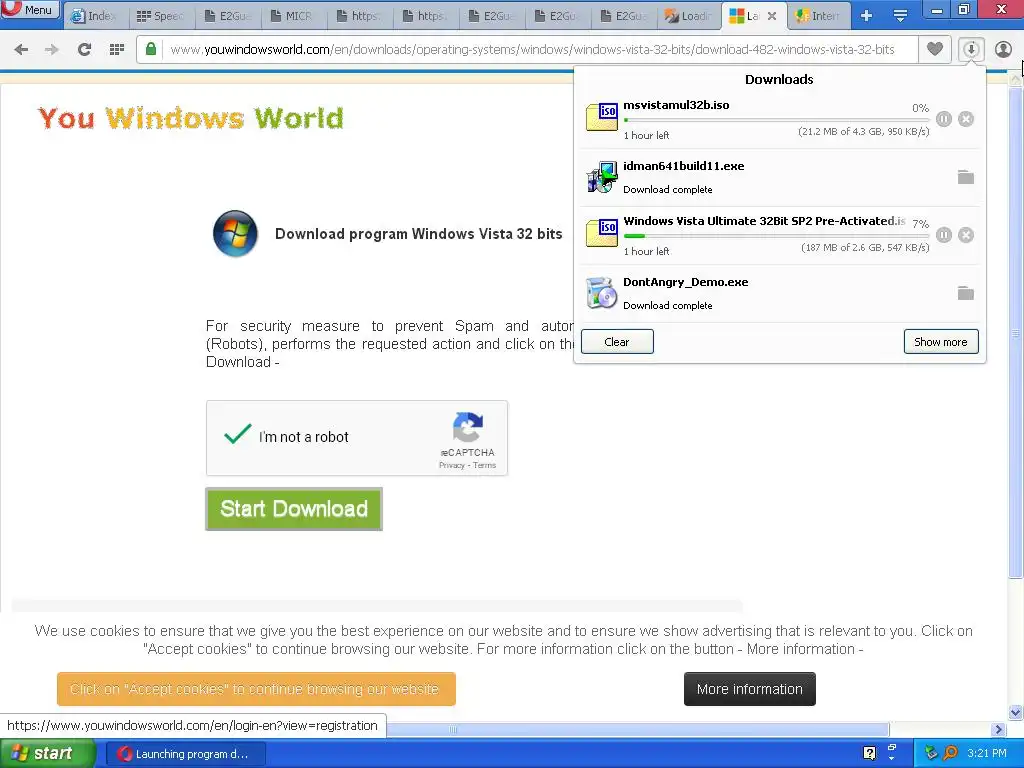Viewport: 1024px width, 768px height.
Task: Click the green padlock security icon
Action: pyautogui.click(x=151, y=50)
